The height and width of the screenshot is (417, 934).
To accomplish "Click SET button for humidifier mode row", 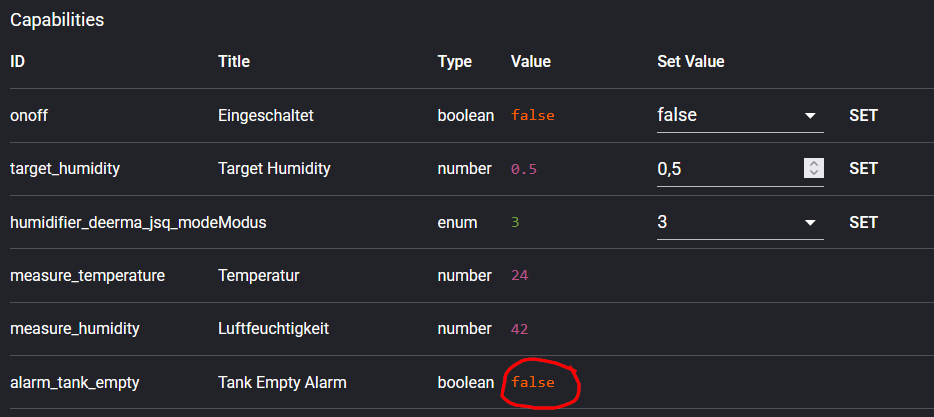I will [x=863, y=222].
